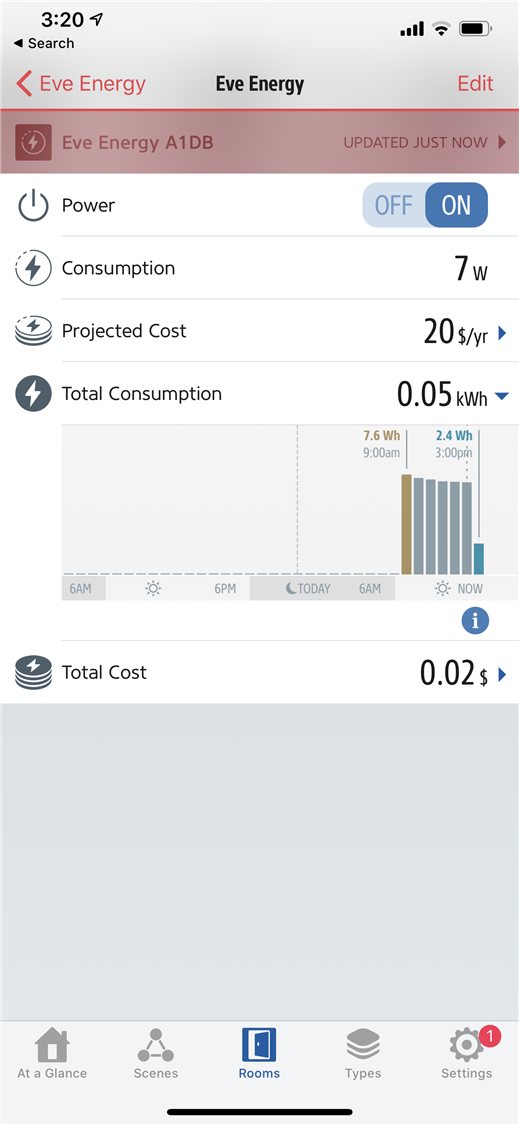Expand Projected Cost details arrow
The image size is (519, 1125).
pos(502,333)
